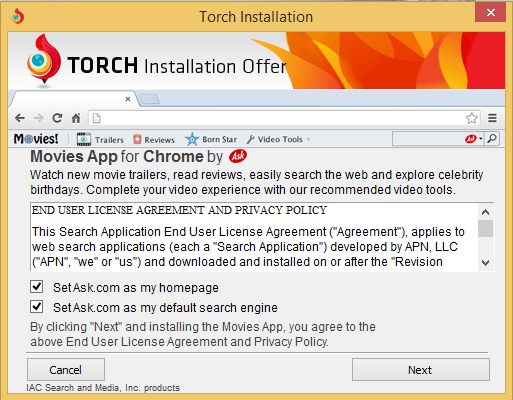This screenshot has width=513, height=400.
Task: Click 'IAC Search and Media, Inc. products' text
Action: [x=103, y=388]
